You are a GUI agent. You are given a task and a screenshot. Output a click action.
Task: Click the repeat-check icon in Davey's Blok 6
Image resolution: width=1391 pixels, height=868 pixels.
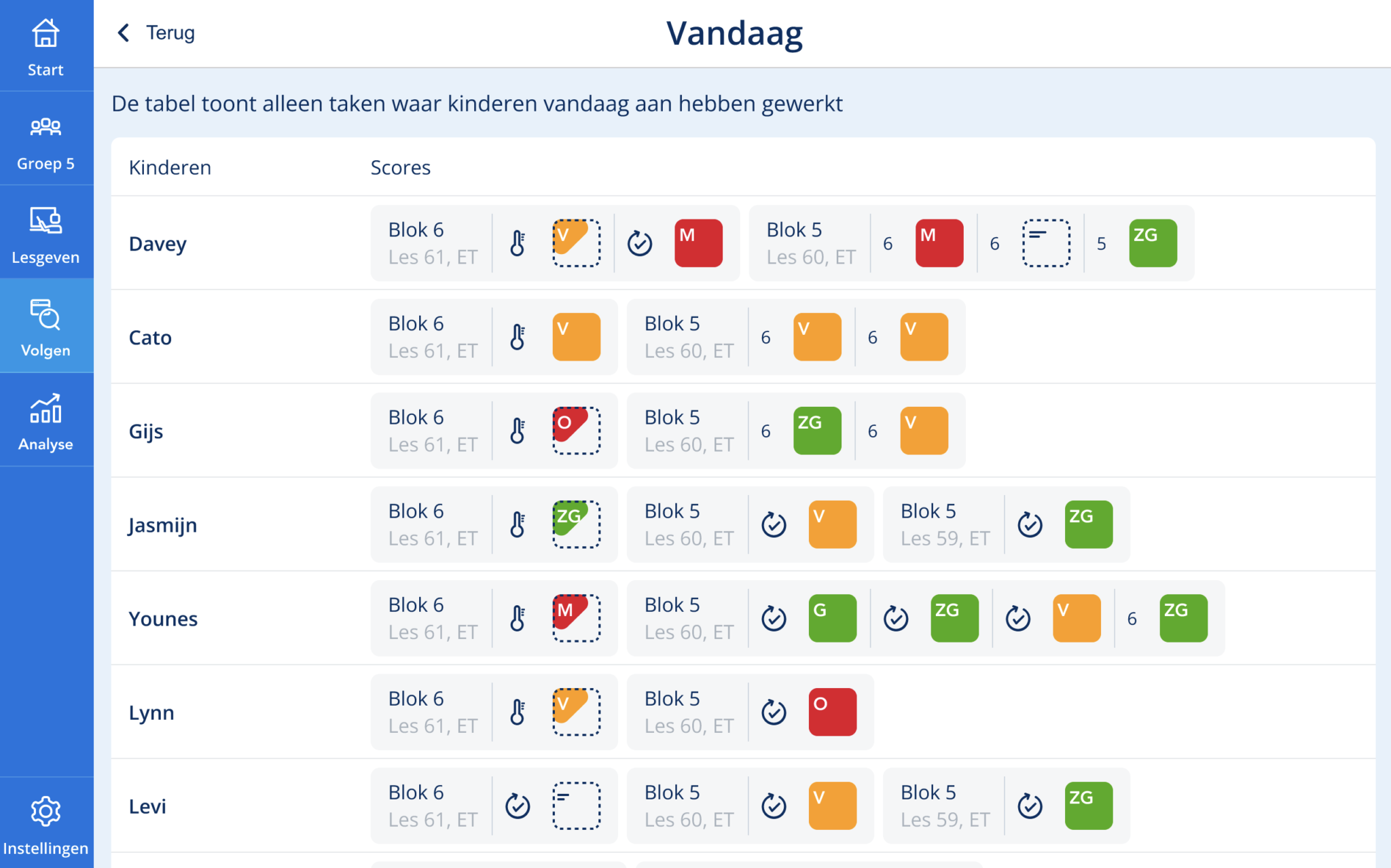640,243
